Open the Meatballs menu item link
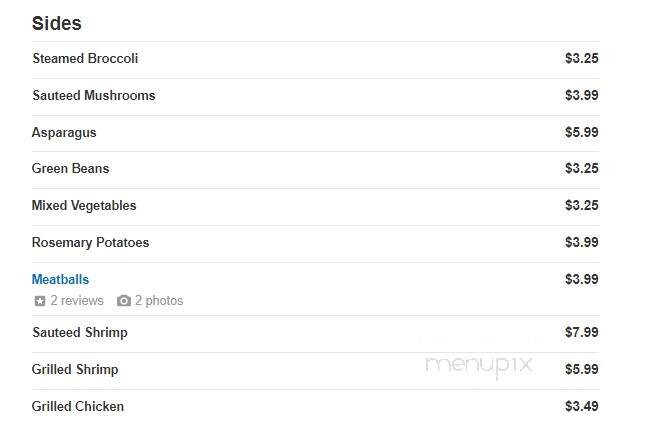 [x=60, y=279]
